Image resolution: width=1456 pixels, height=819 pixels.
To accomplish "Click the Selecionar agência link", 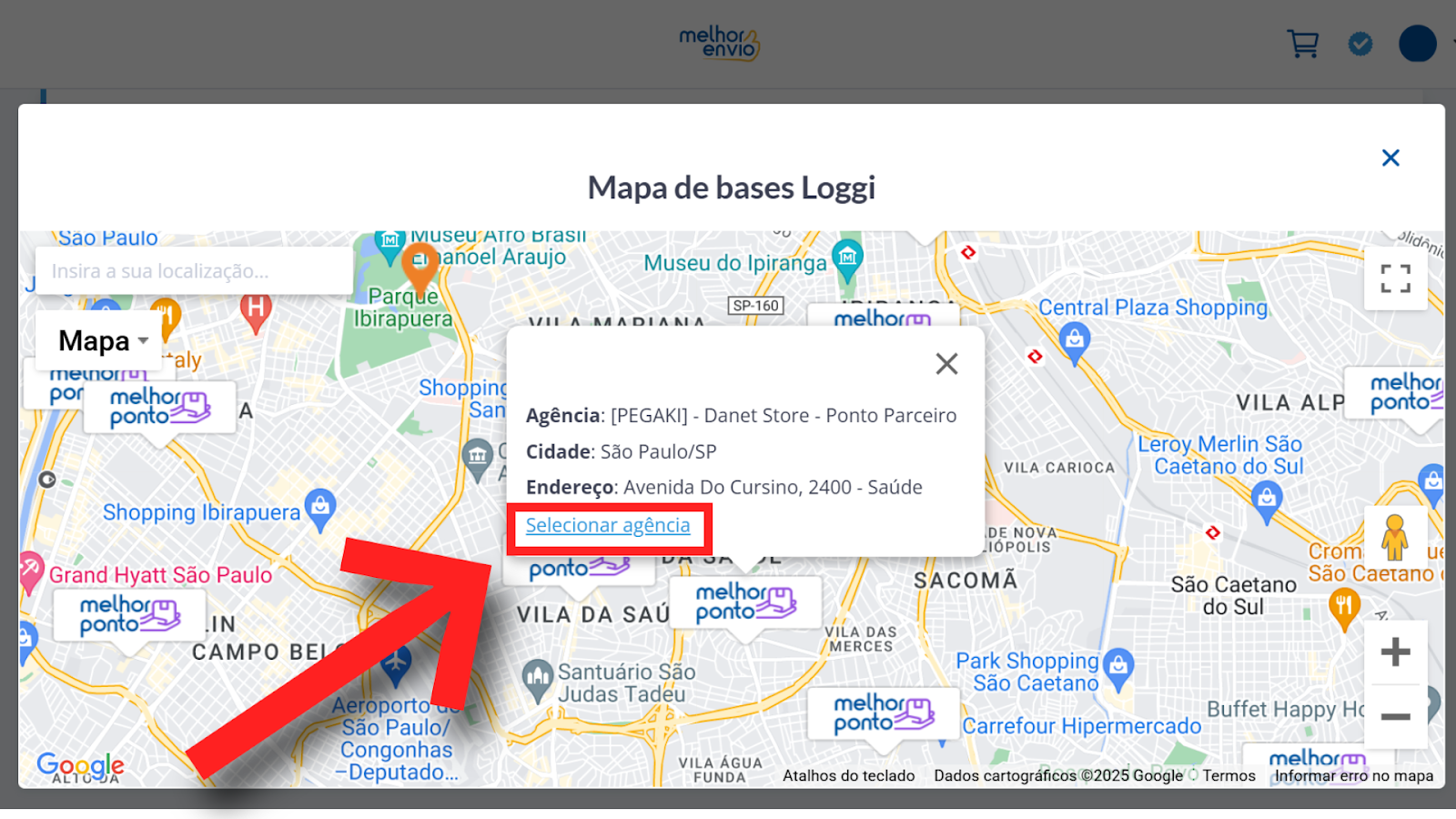I will coord(608,526).
